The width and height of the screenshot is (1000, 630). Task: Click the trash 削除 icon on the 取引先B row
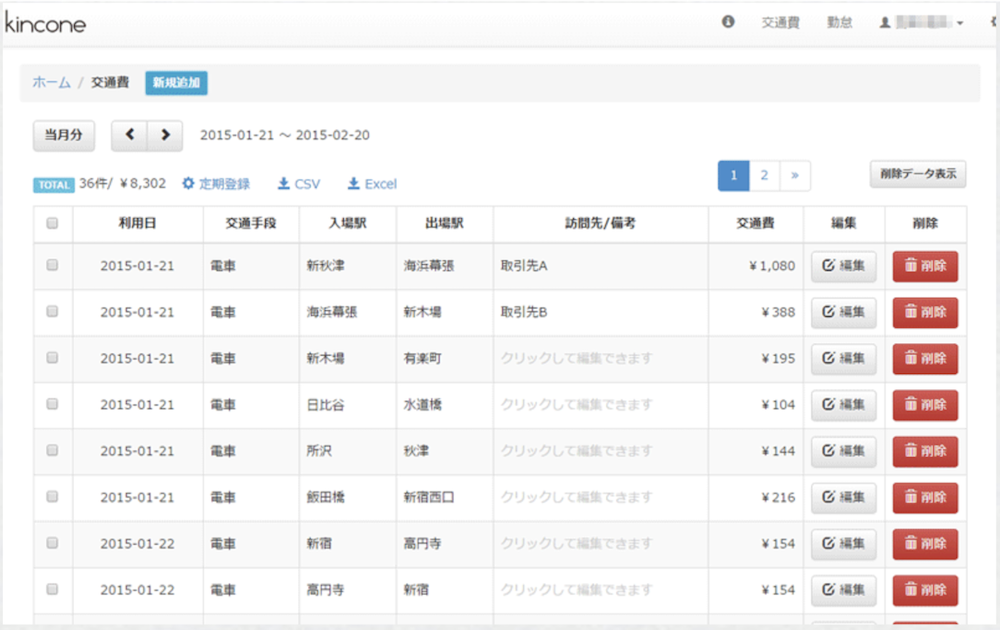click(911, 312)
